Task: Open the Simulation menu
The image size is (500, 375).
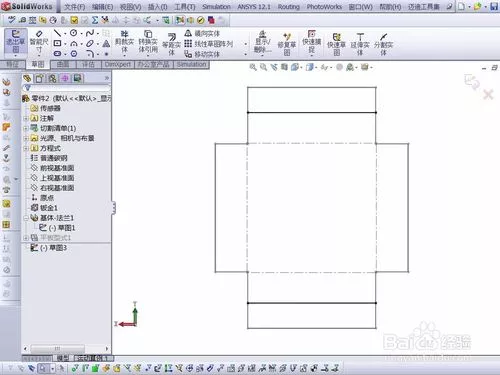Action: click(216, 7)
